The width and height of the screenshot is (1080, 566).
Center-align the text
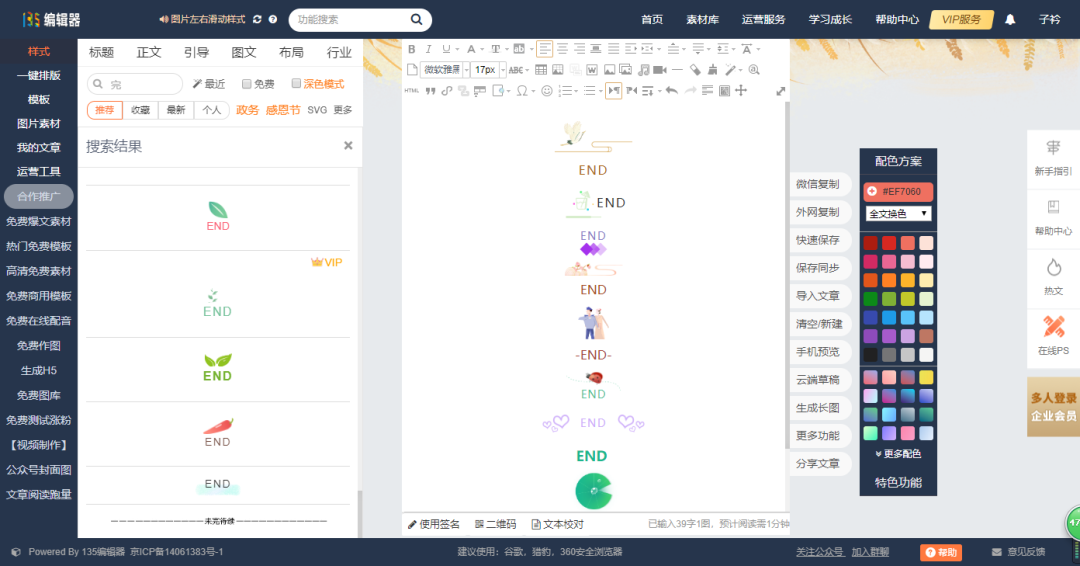563,49
